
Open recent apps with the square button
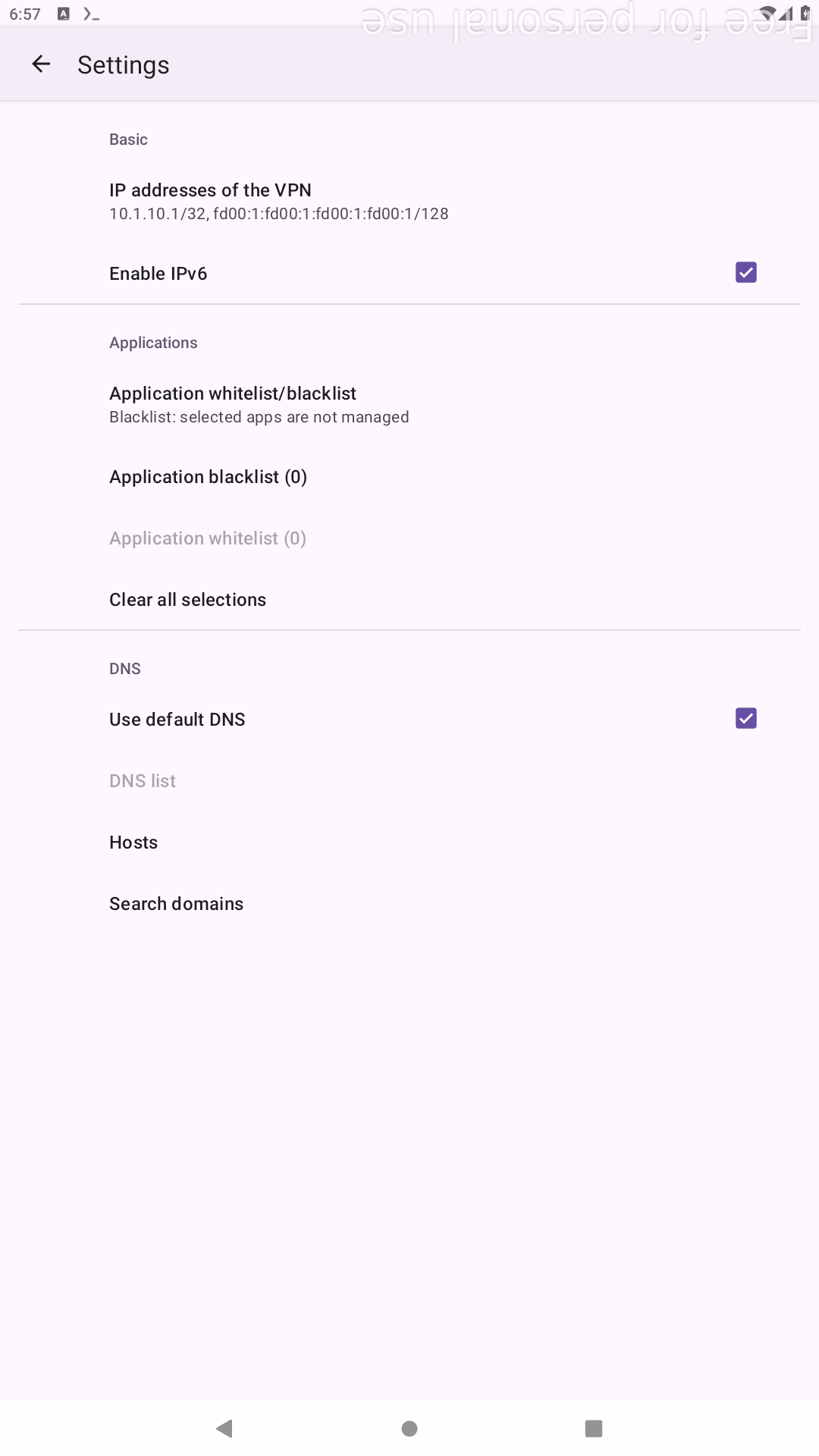594,1429
